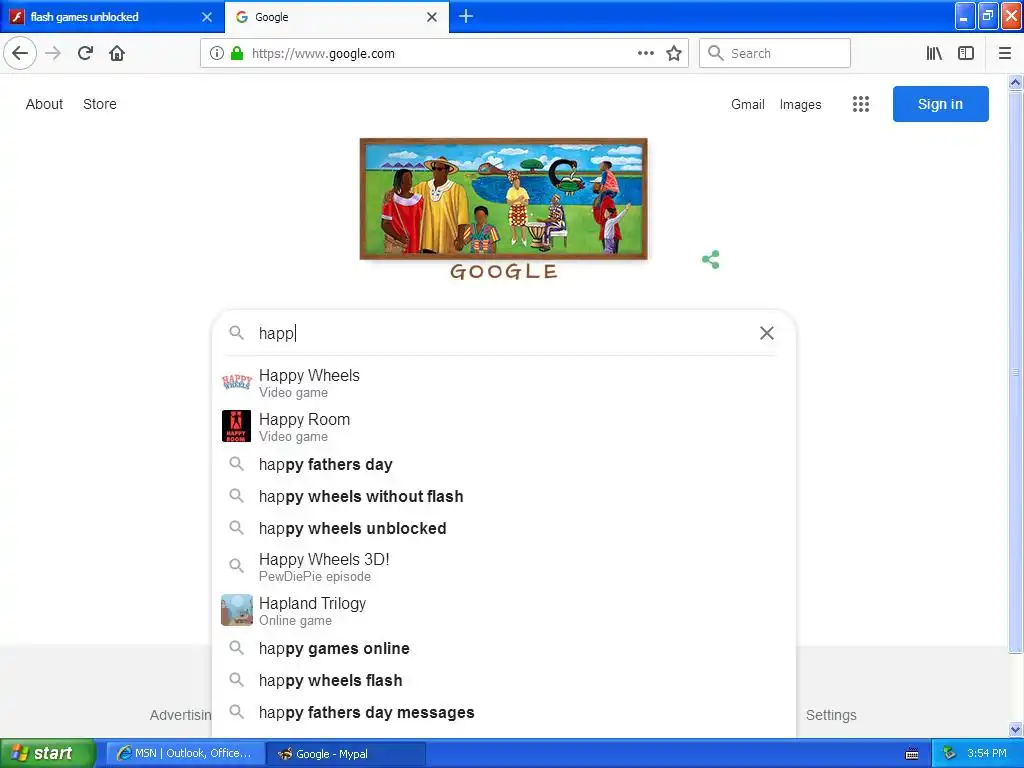Viewport: 1024px width, 768px height.
Task: Click the keyboard icon in the tray
Action: tap(912, 754)
